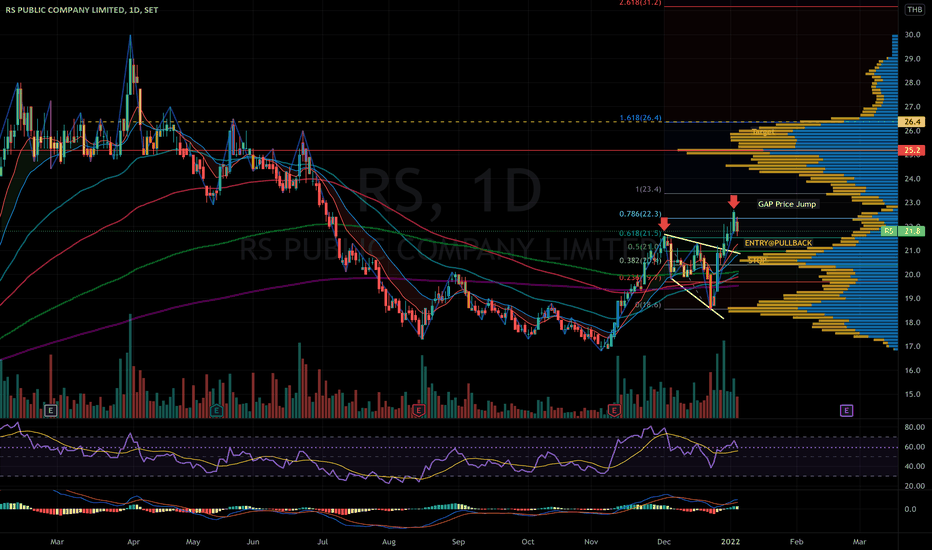
Task: Click the red earnings E marker in mid-August
Action: pos(419,410)
